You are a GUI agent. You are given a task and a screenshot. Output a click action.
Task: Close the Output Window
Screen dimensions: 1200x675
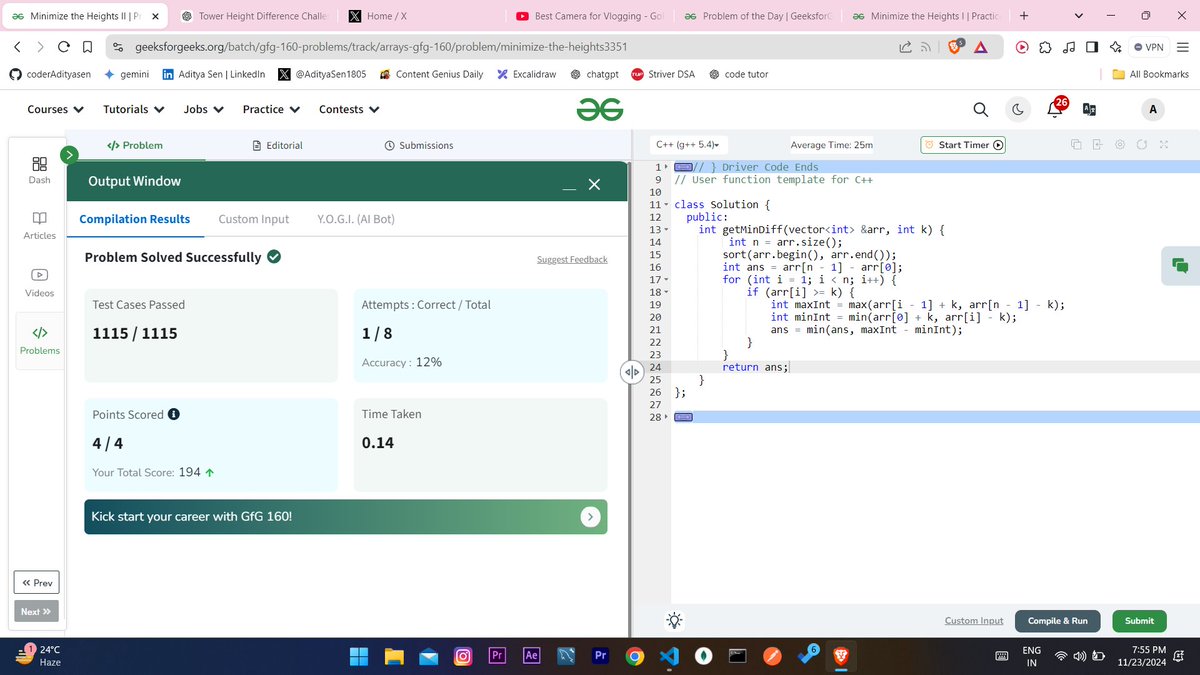point(593,184)
